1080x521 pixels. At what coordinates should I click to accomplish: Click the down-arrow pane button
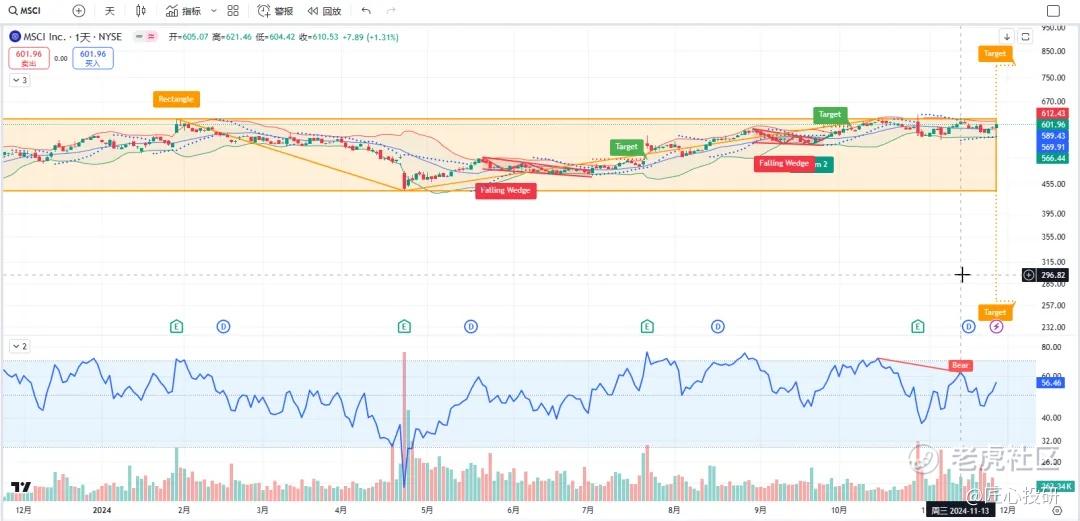[1007, 37]
